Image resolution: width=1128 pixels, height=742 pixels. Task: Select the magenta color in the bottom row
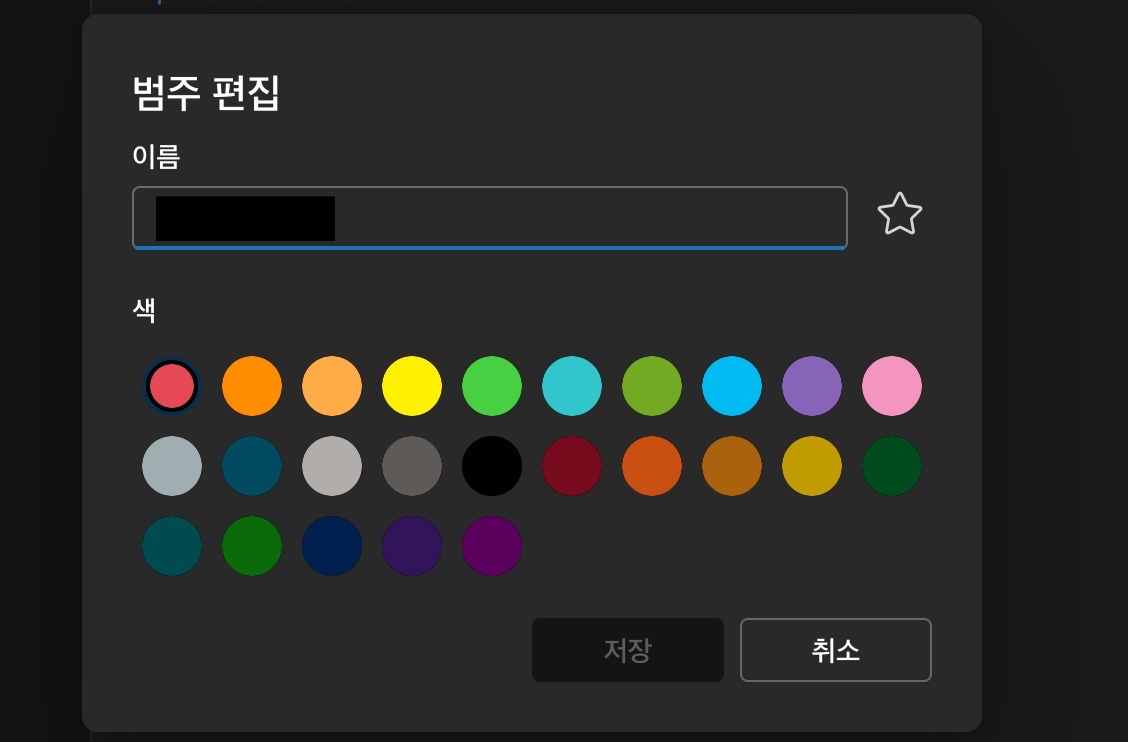pos(491,545)
